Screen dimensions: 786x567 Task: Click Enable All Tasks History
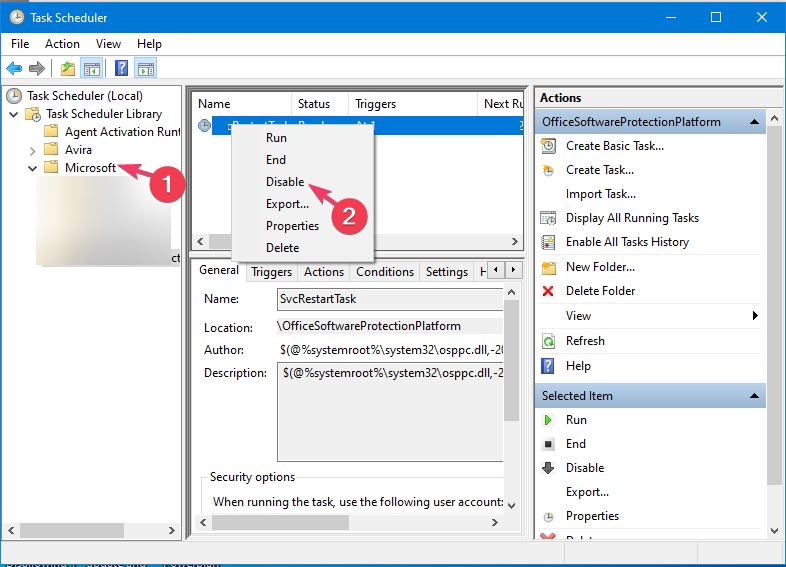click(x=627, y=242)
